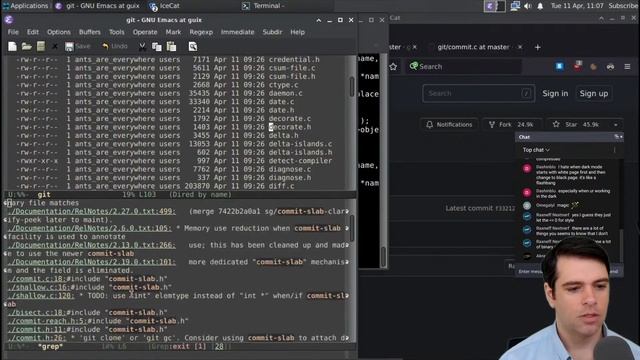Click the Open File folder icon in Emacs
Viewport: 640px width, 360px height.
pos(27,47)
